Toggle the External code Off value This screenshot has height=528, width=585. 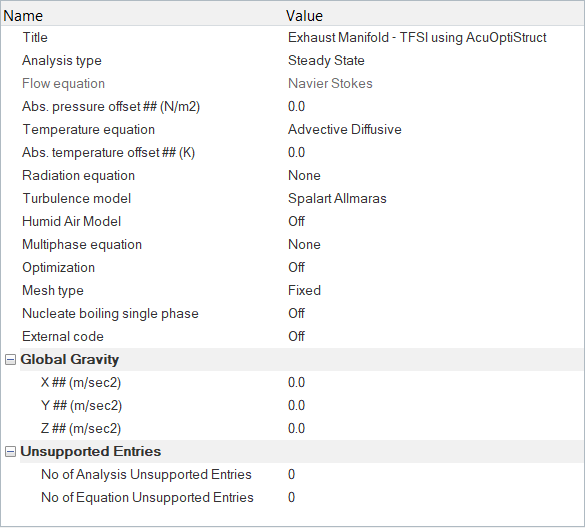(296, 337)
